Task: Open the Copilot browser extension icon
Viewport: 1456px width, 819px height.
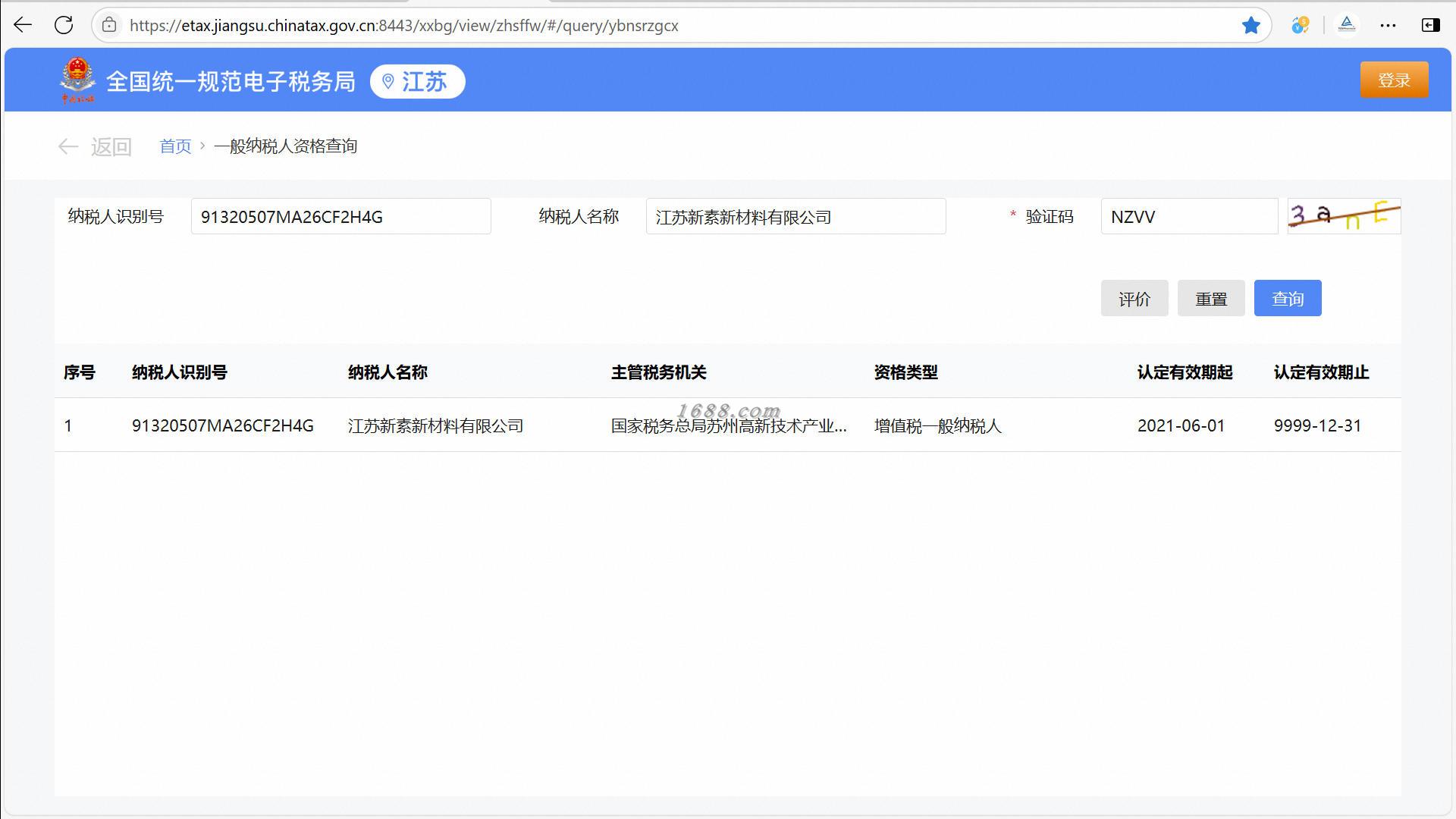Action: pos(1300,25)
